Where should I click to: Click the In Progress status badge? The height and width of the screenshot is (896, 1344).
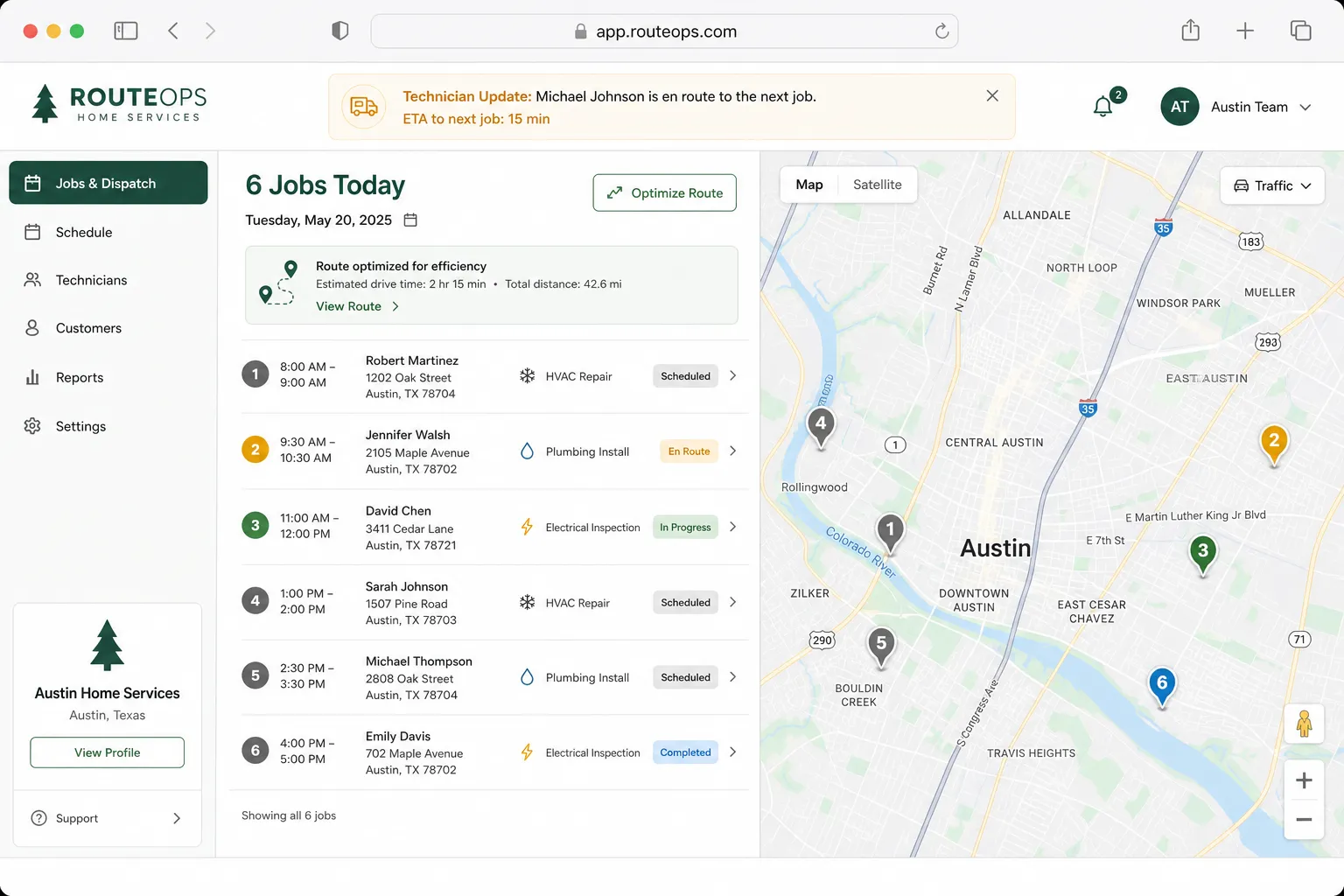tap(685, 527)
